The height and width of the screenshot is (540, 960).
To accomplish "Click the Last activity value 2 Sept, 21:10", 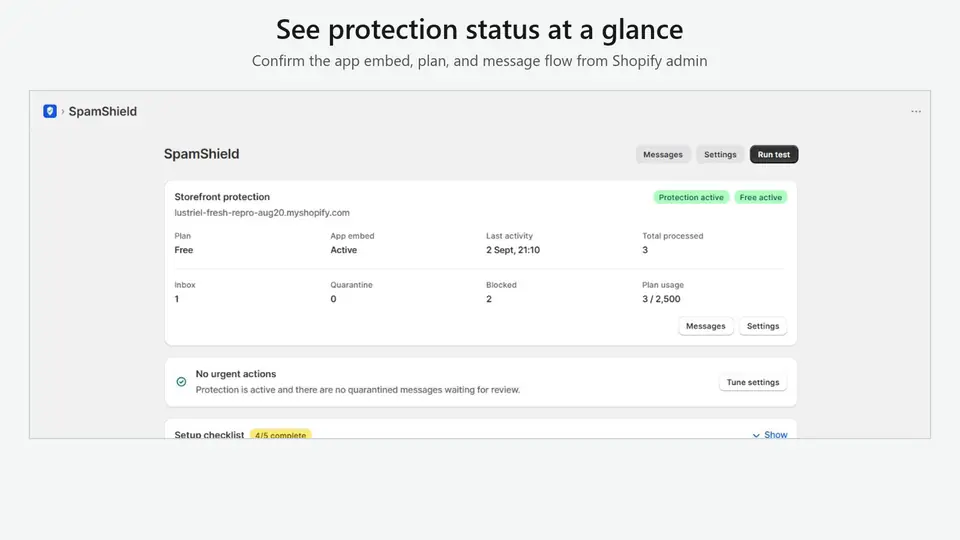I will click(513, 250).
